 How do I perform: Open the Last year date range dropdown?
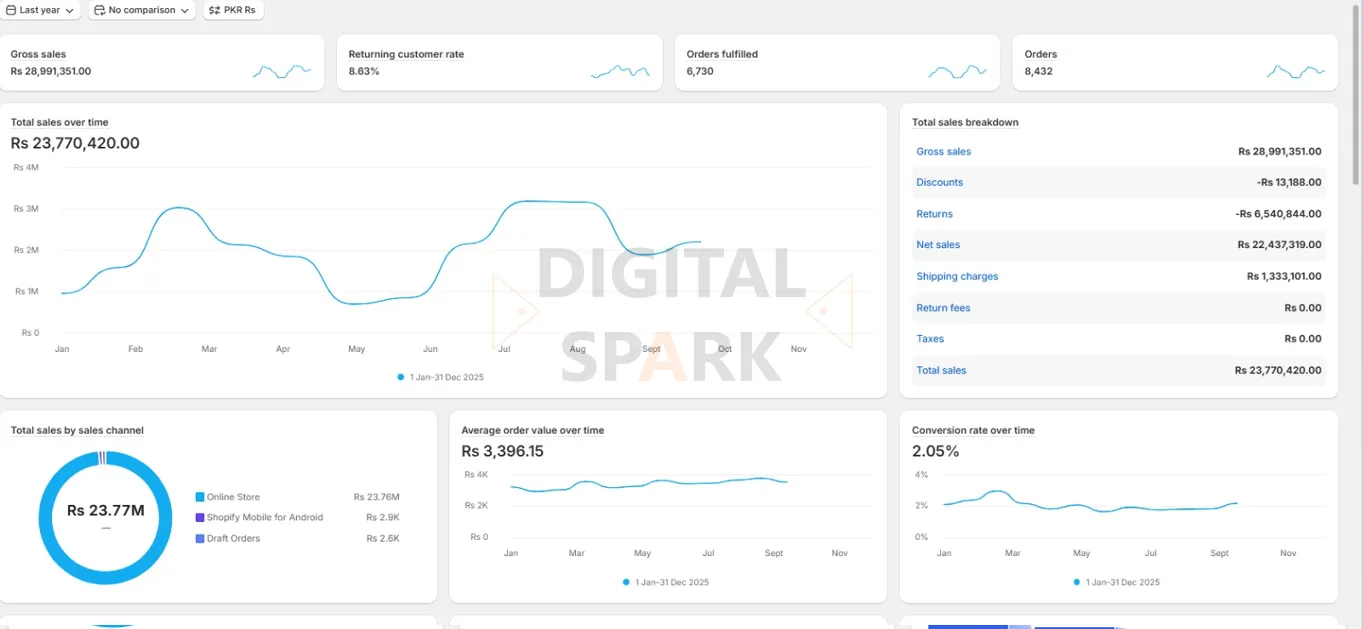(x=40, y=10)
